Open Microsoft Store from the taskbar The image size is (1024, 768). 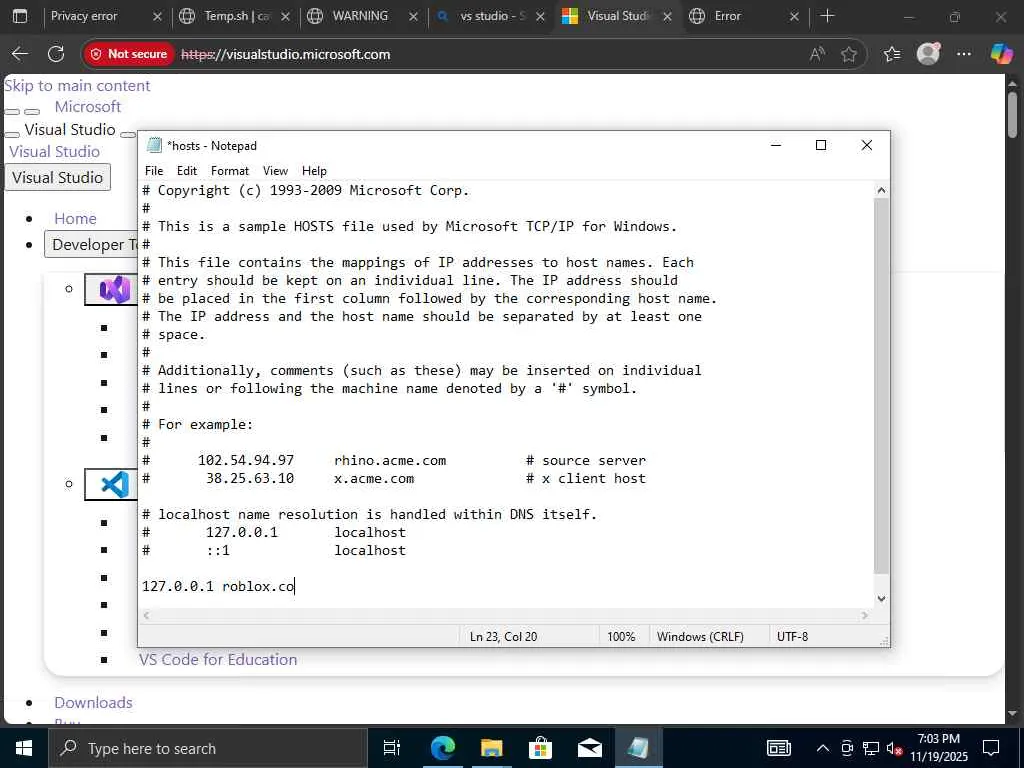[x=540, y=748]
